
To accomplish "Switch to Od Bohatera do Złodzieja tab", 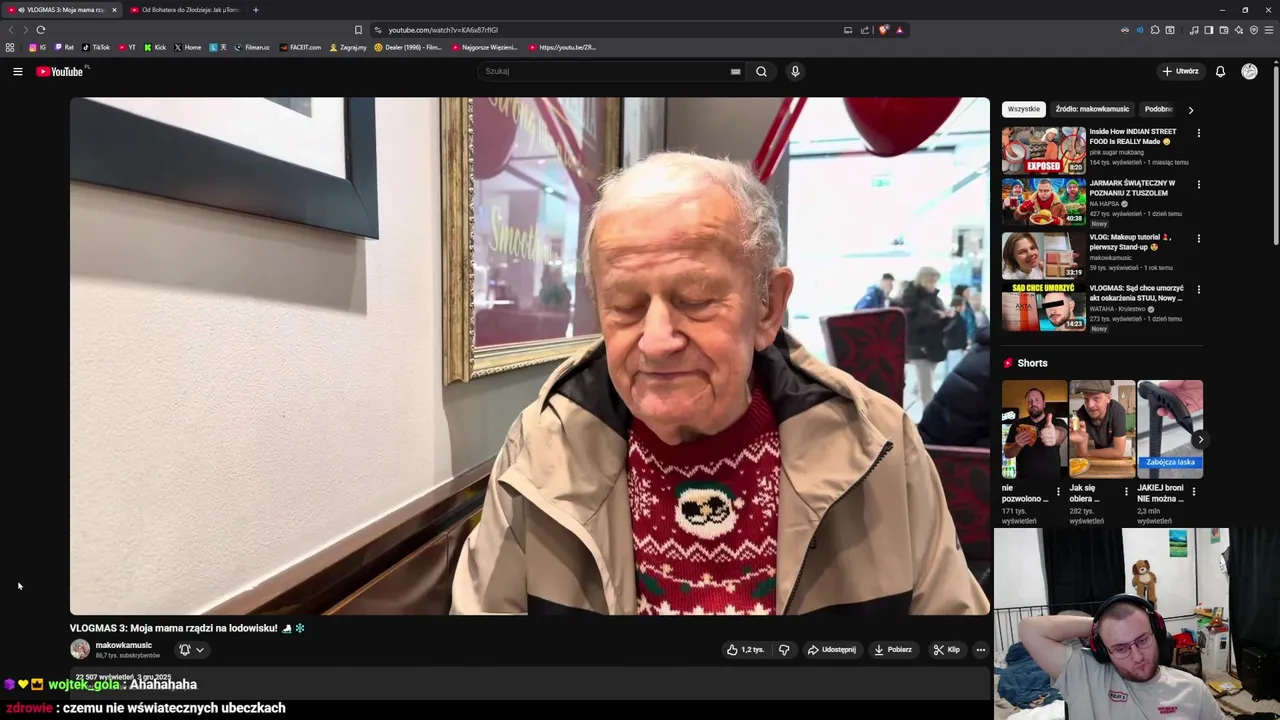I will 186,10.
